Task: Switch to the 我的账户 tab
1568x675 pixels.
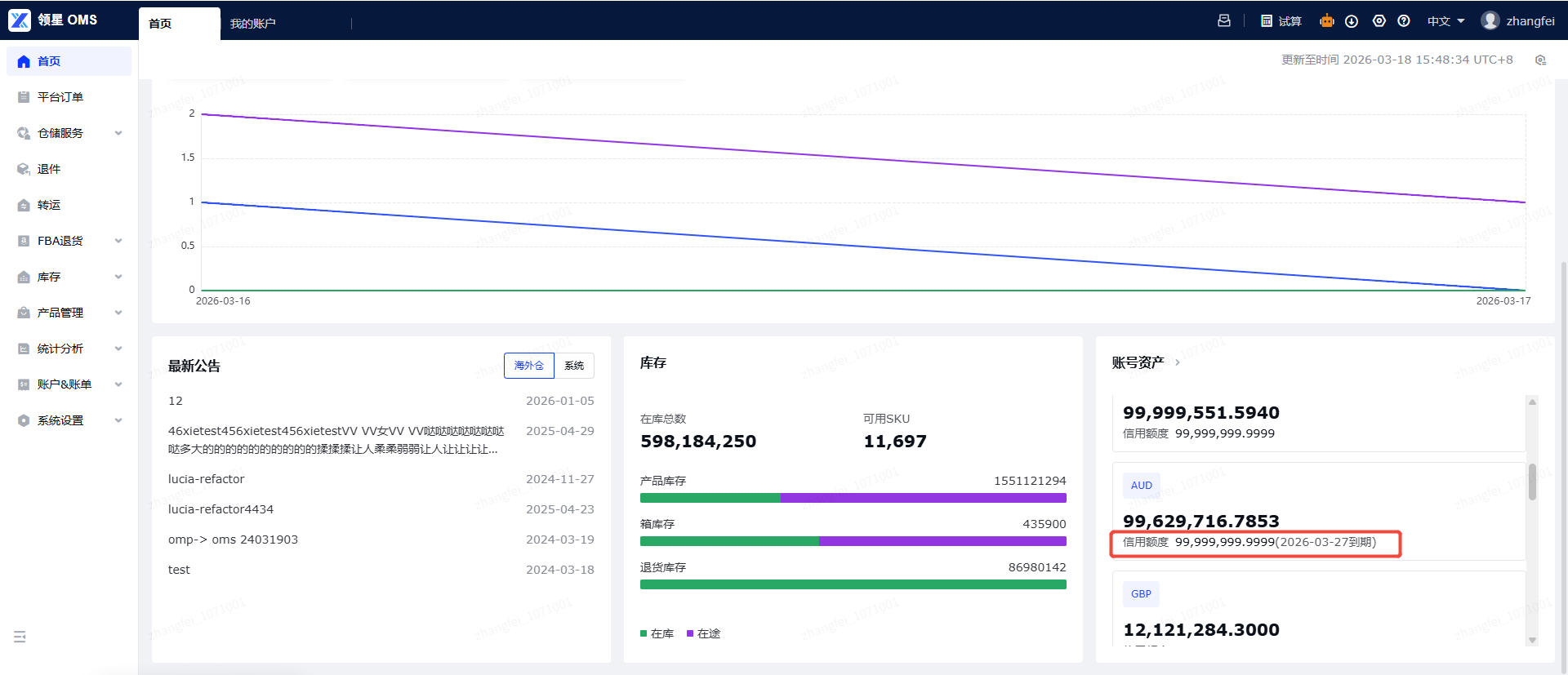Action: [253, 24]
